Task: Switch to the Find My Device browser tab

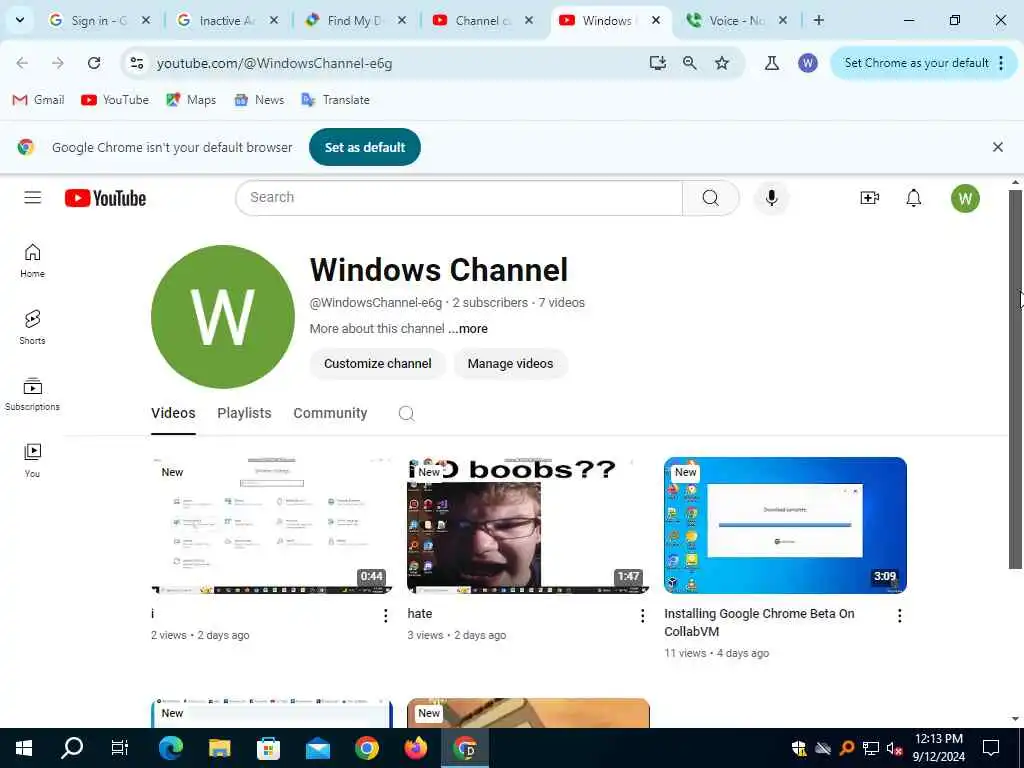Action: (x=353, y=20)
